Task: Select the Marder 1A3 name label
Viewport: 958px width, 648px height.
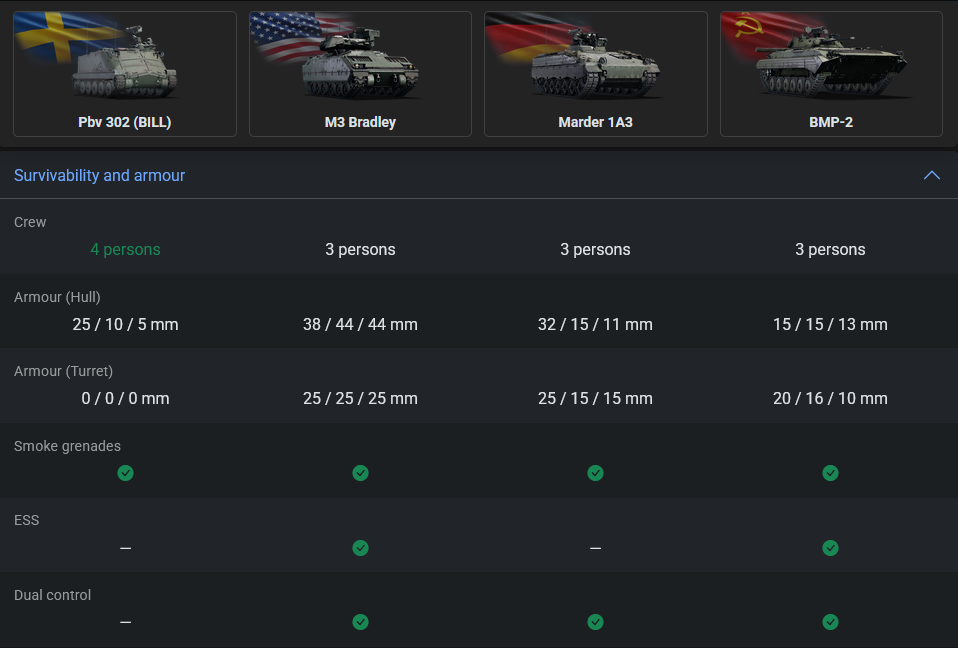Action: [x=595, y=122]
